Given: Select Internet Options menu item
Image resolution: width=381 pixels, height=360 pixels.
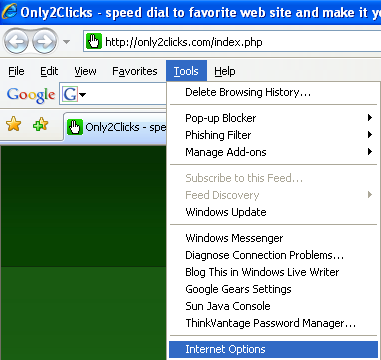Looking at the screenshot, I should (x=273, y=349).
